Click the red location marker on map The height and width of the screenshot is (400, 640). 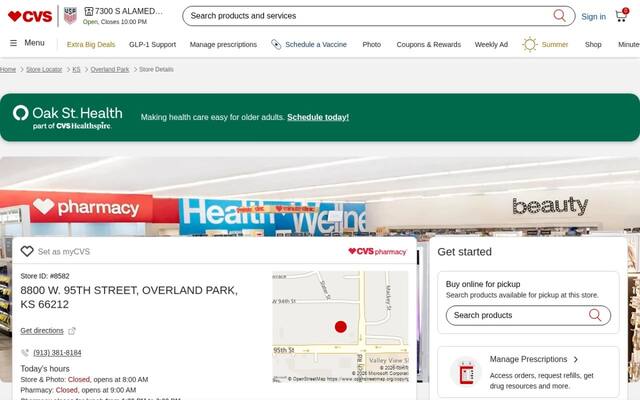[340, 327]
